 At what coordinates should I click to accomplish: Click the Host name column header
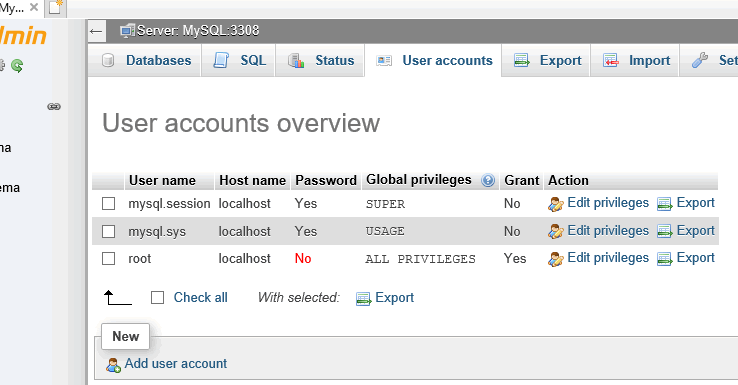pyautogui.click(x=252, y=180)
